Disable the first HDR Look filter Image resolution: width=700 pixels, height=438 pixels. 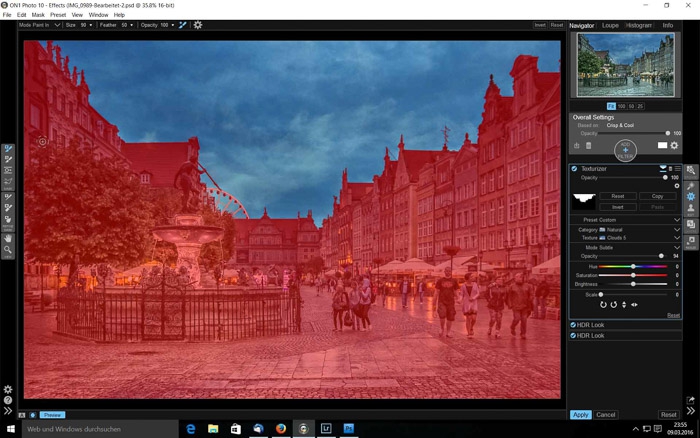574,325
